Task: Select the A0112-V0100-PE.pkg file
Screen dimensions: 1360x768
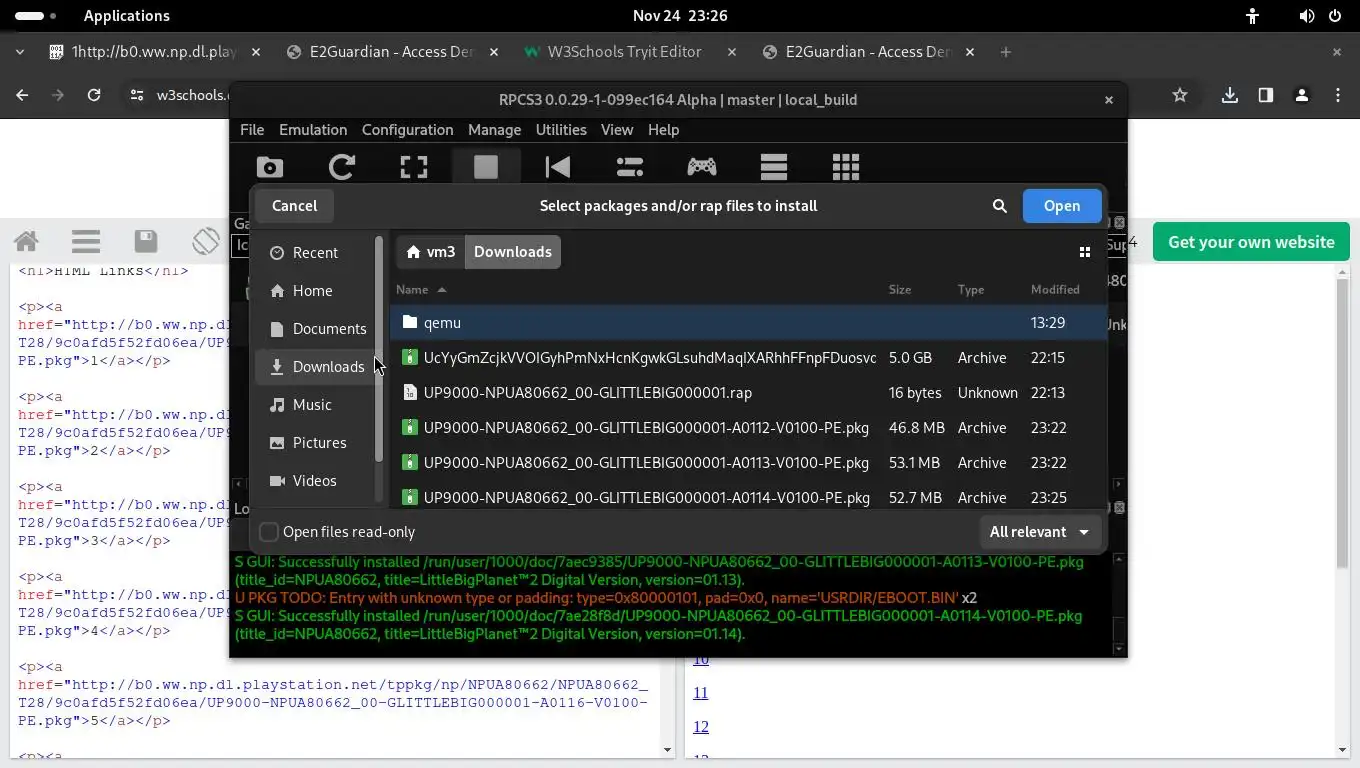Action: coord(748,428)
